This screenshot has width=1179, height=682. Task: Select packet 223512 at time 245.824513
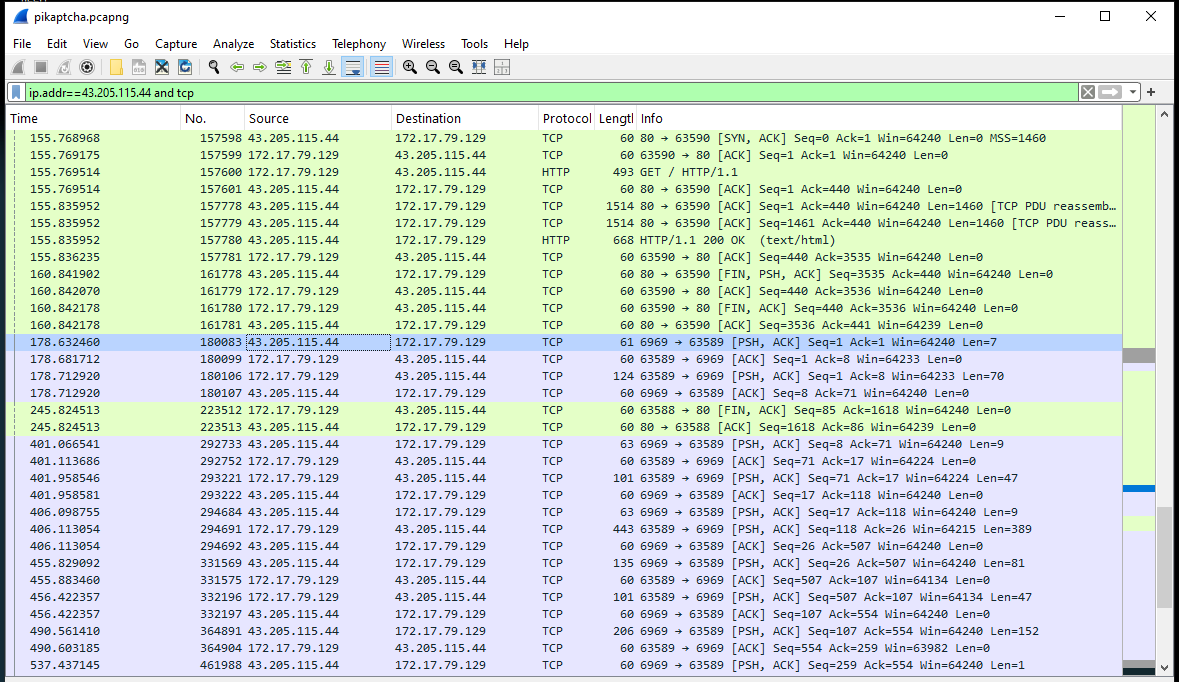[x=564, y=411]
